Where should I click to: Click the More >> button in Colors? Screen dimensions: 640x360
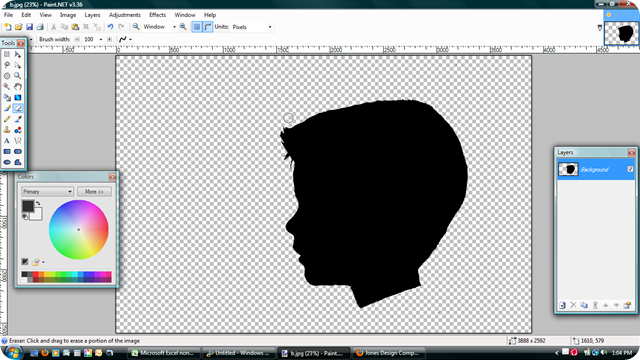[x=94, y=192]
